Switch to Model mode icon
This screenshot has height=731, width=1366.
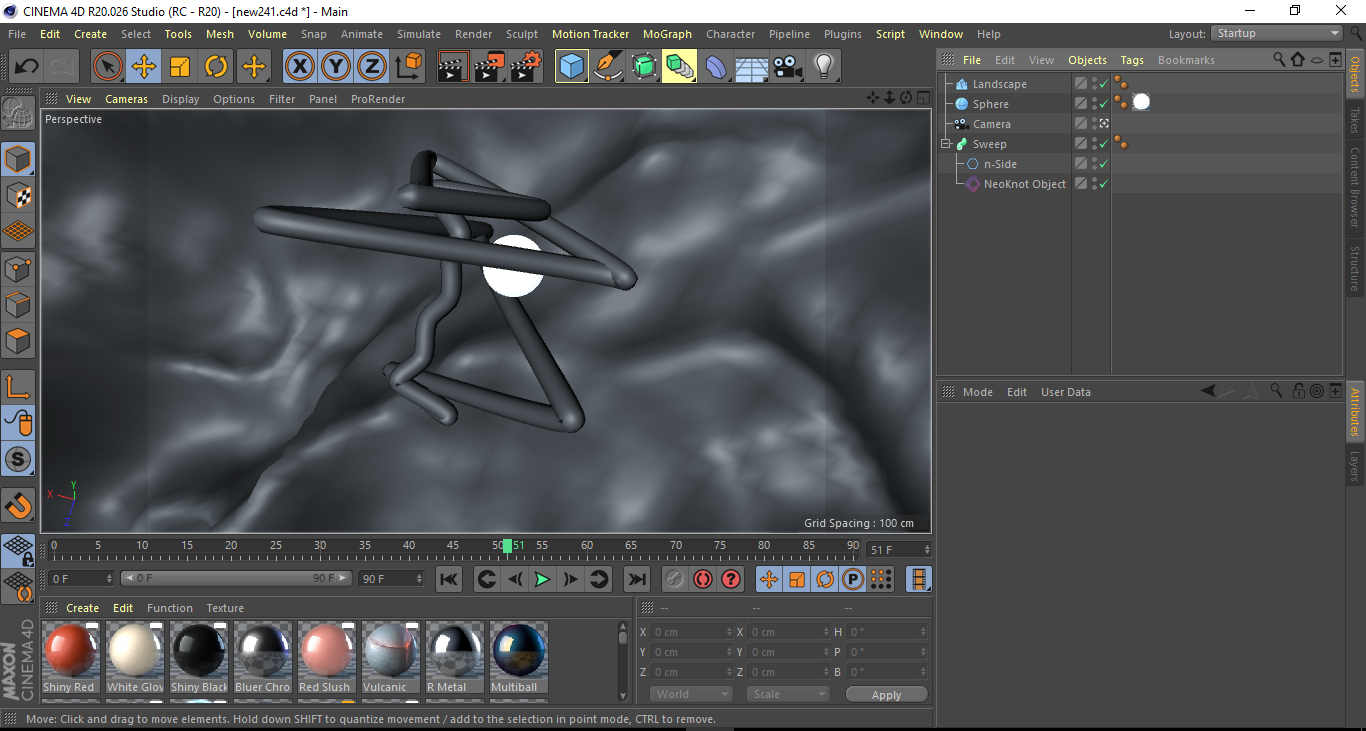coord(18,159)
